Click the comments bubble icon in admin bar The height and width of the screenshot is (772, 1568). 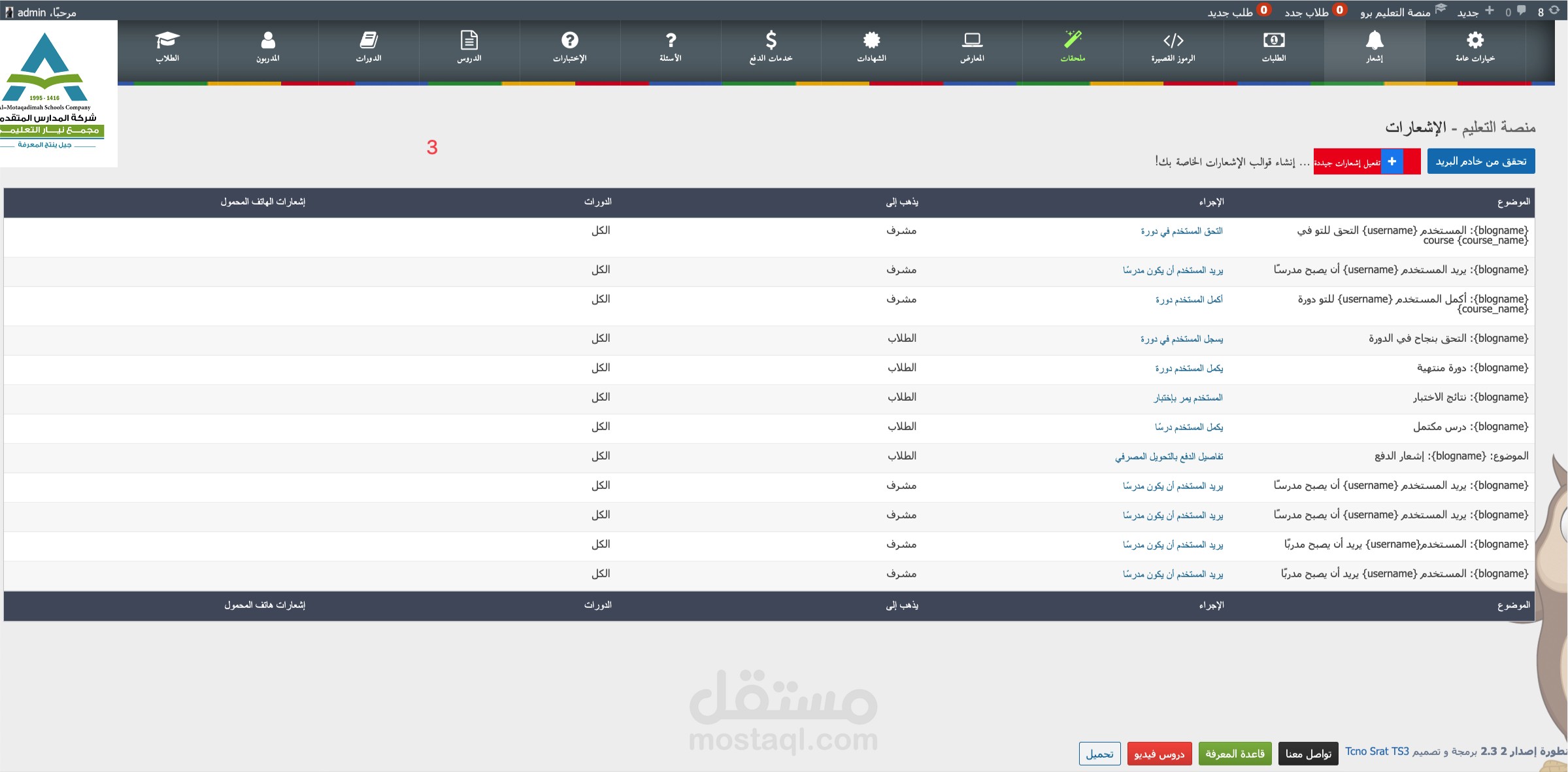point(1522,10)
